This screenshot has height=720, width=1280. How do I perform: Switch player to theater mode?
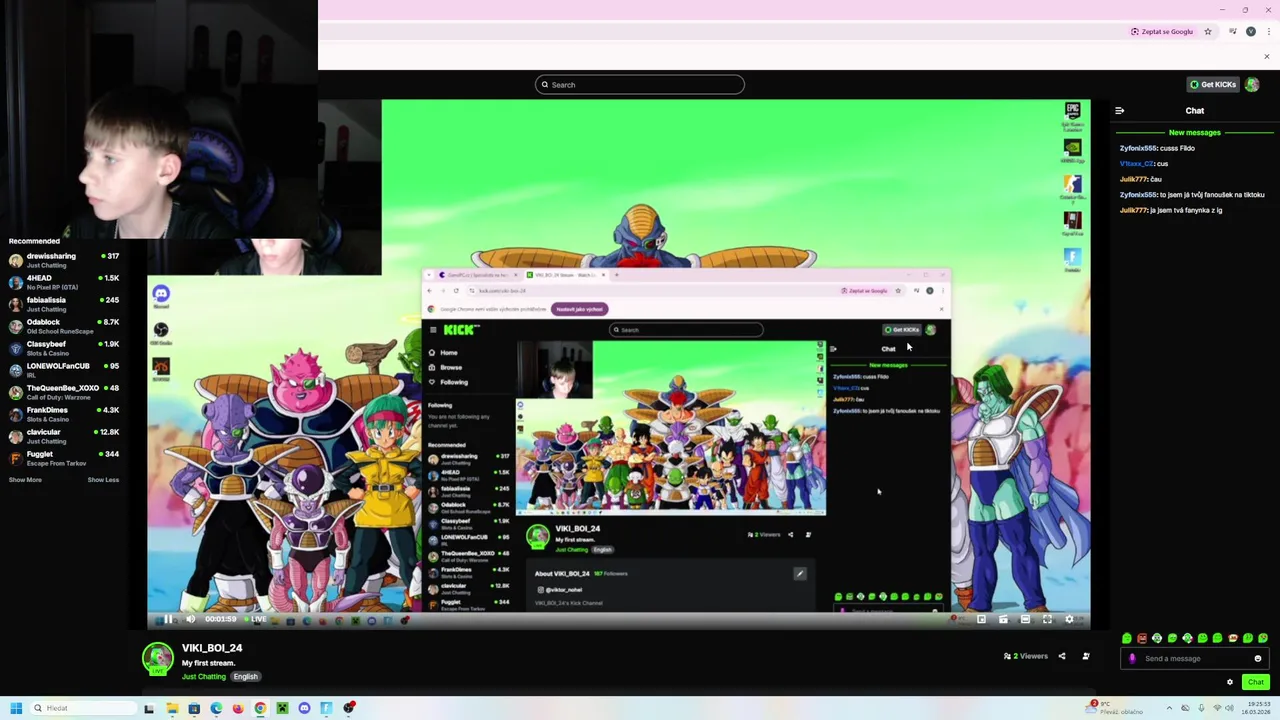point(1025,619)
